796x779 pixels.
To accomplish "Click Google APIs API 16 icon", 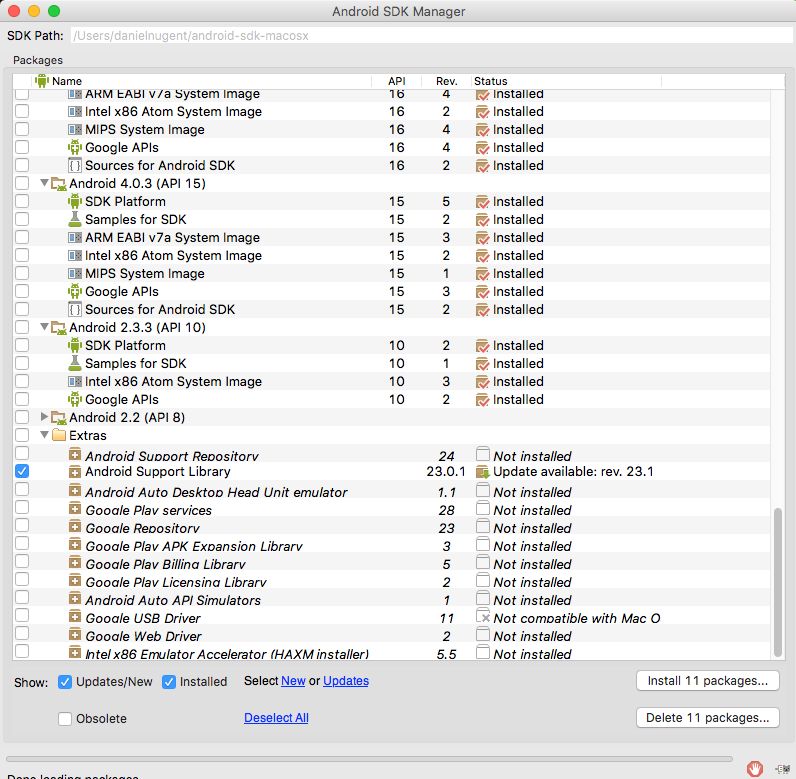I will coord(75,148).
